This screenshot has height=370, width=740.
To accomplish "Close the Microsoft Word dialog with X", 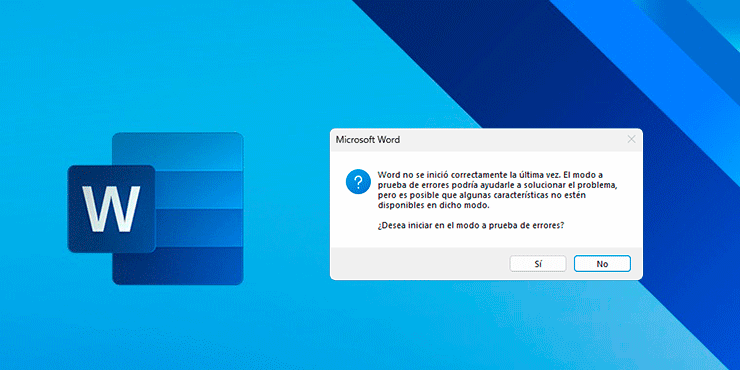I will 631,139.
